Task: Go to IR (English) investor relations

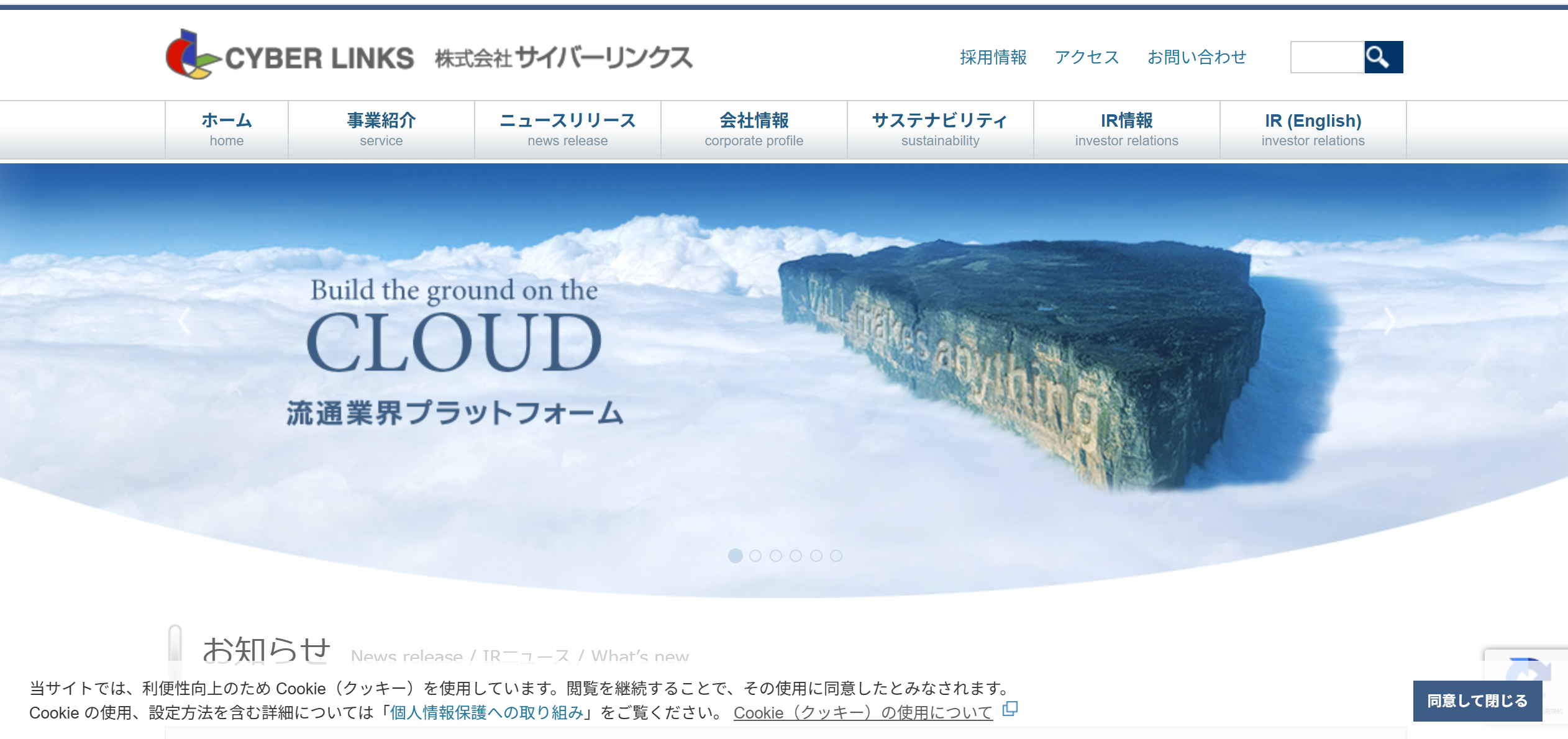Action: [x=1313, y=129]
